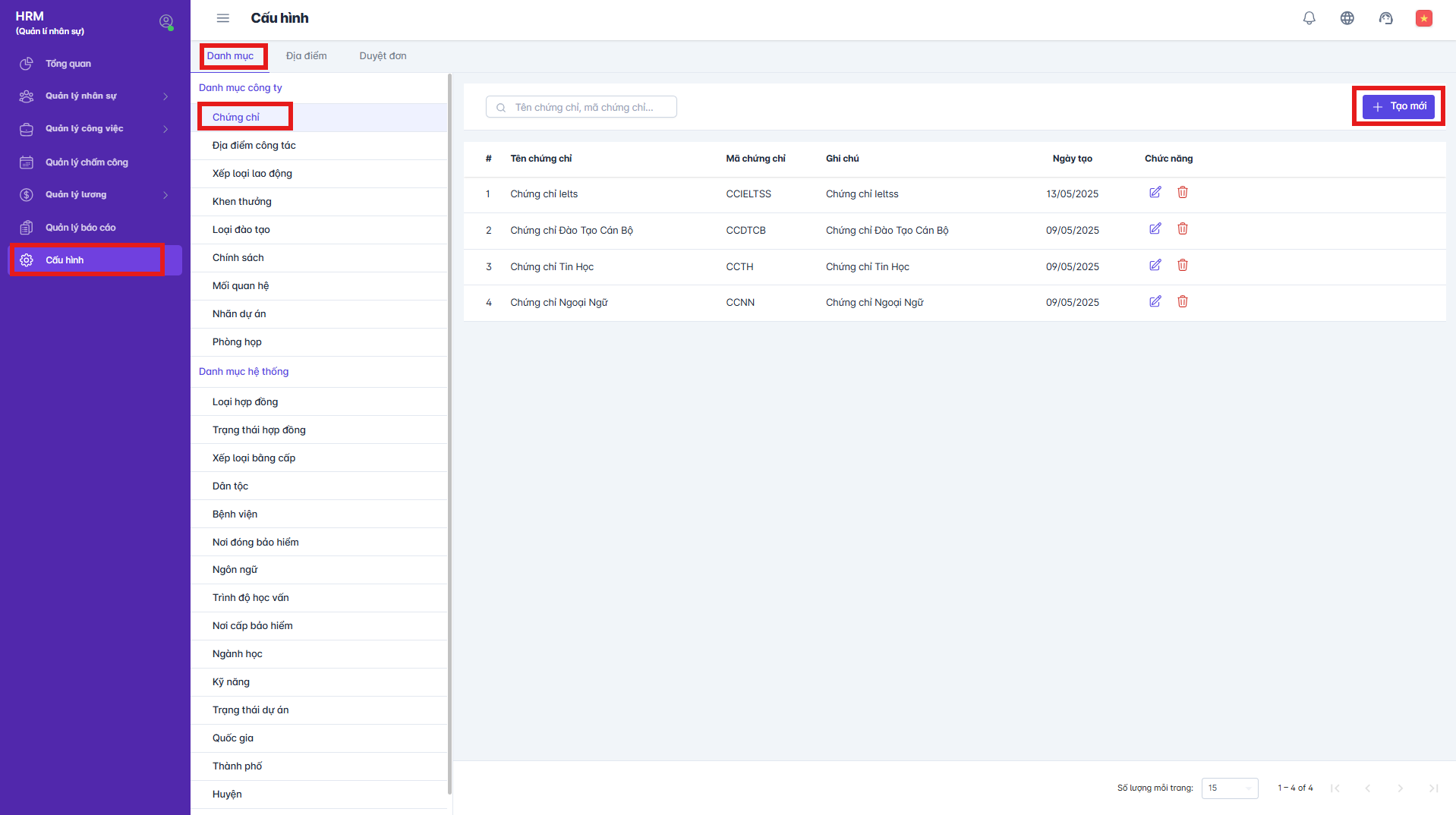Screen dimensions: 1456x815
Task: Edit the Chứng chỉ Ielts row
Action: coord(1155,193)
